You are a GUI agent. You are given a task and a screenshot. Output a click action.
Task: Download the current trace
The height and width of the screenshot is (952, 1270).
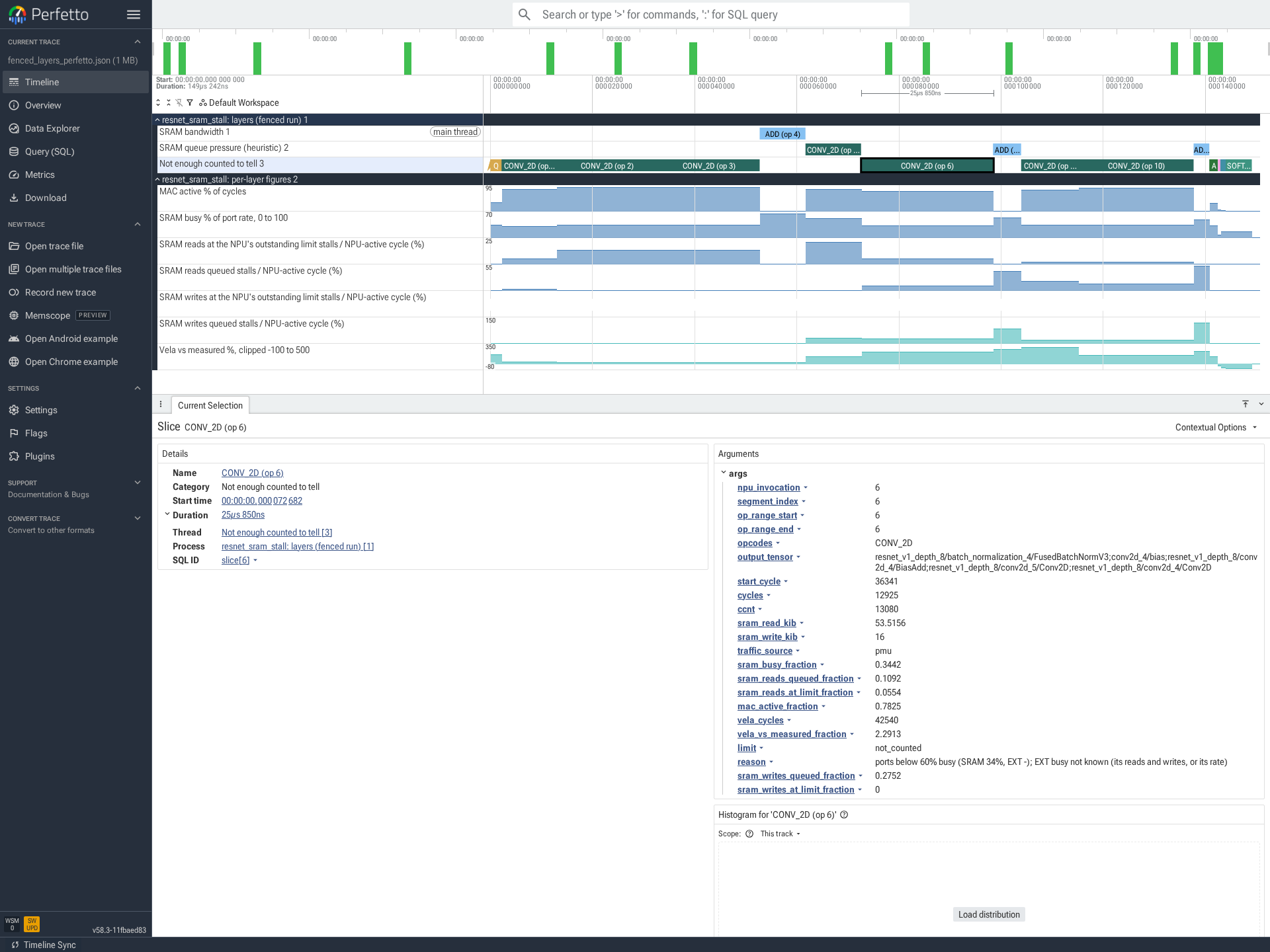tap(75, 198)
